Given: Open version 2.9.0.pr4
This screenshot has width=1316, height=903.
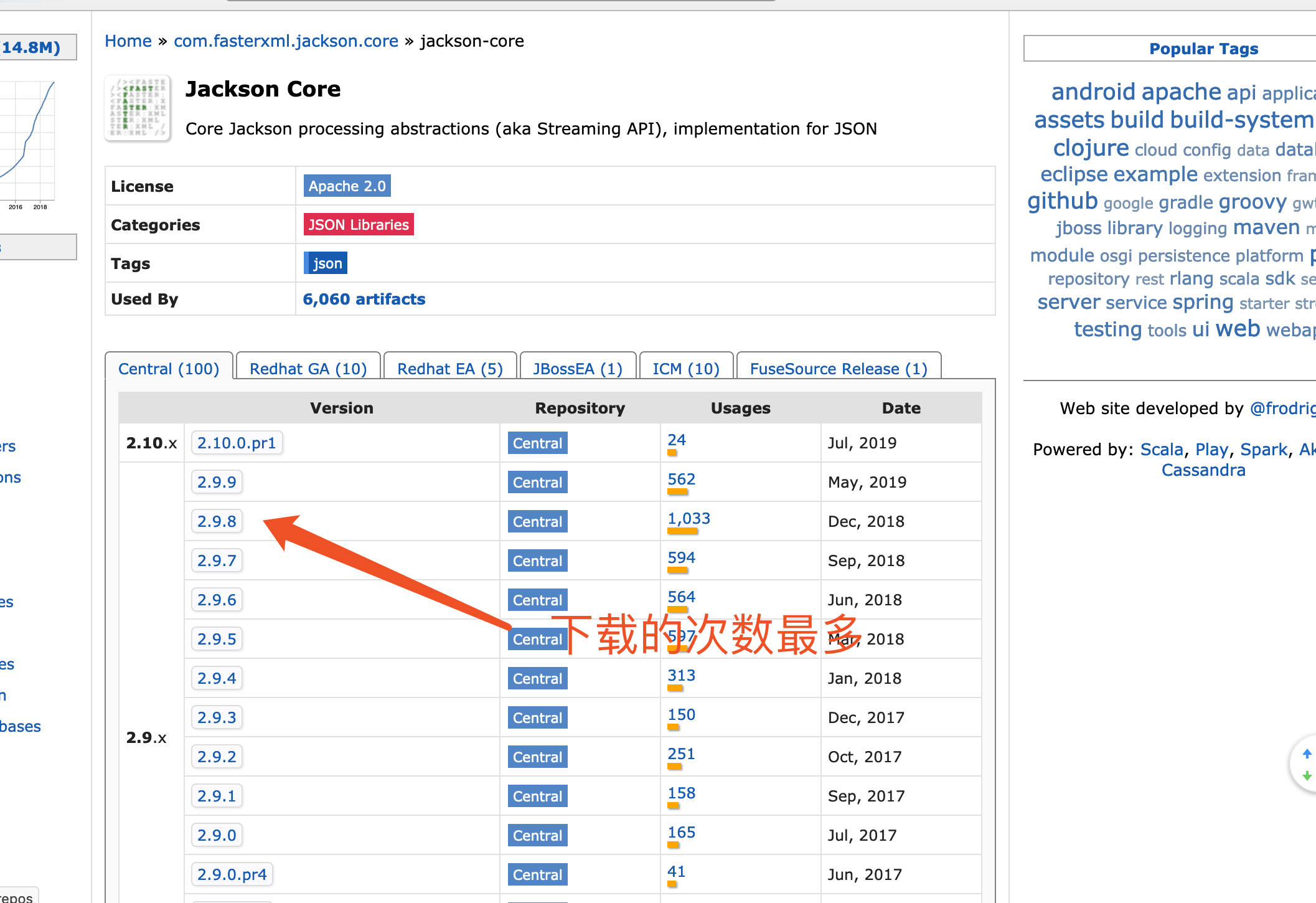Looking at the screenshot, I should 232,874.
